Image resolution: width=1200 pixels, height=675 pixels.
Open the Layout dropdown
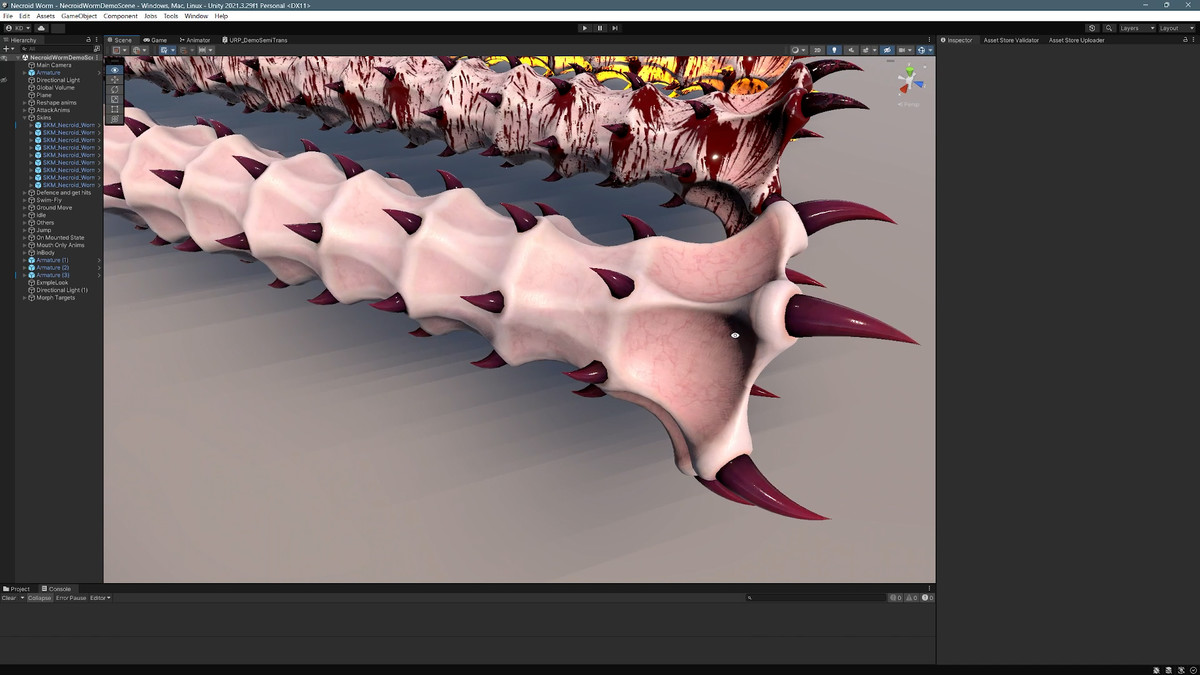coord(1176,28)
